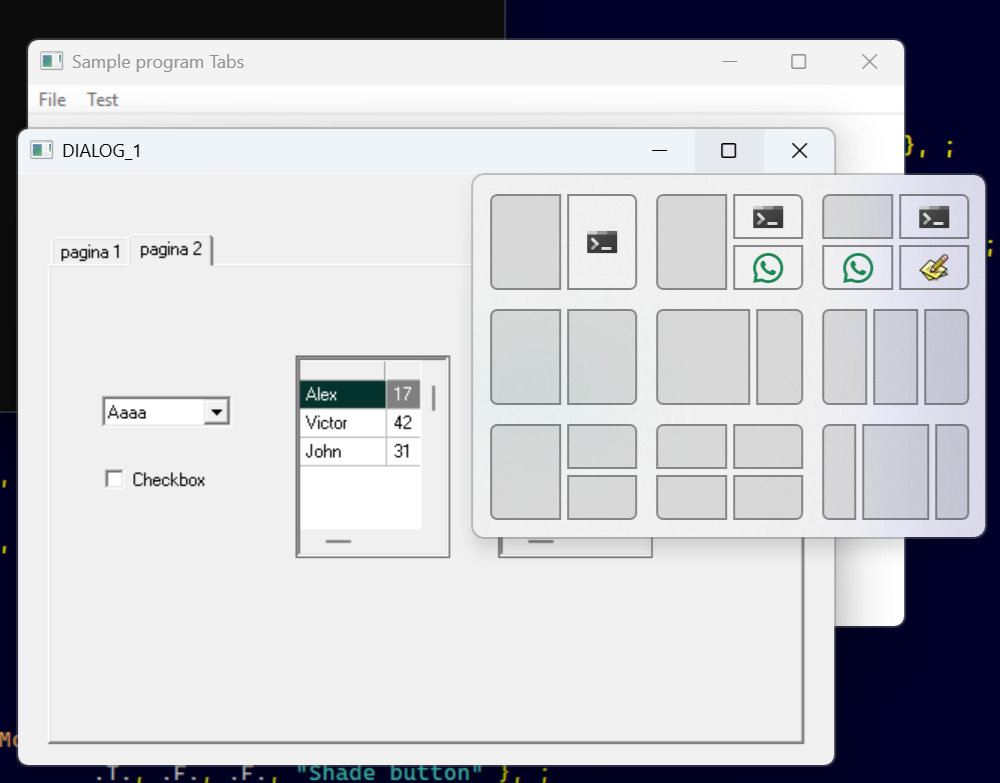Click the Sample program Tabs window icon
Viewport: 1000px width, 783px height.
point(51,62)
